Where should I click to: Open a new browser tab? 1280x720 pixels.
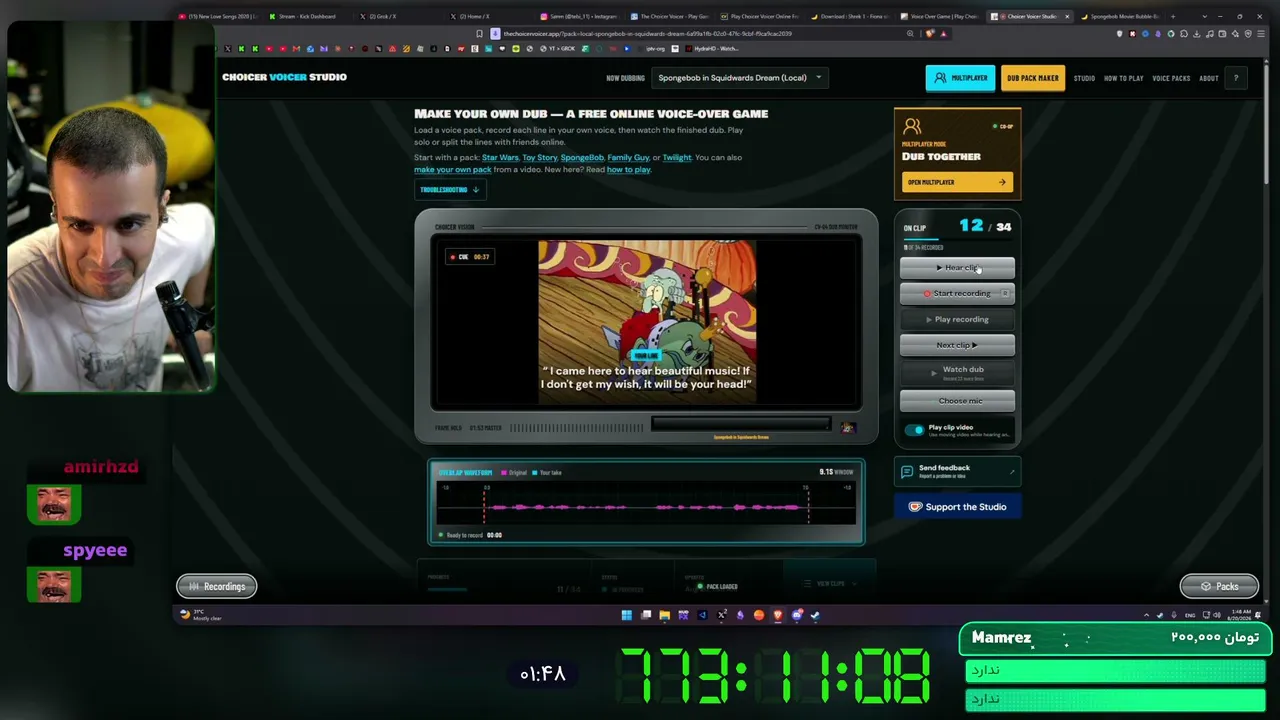pos(1173,16)
